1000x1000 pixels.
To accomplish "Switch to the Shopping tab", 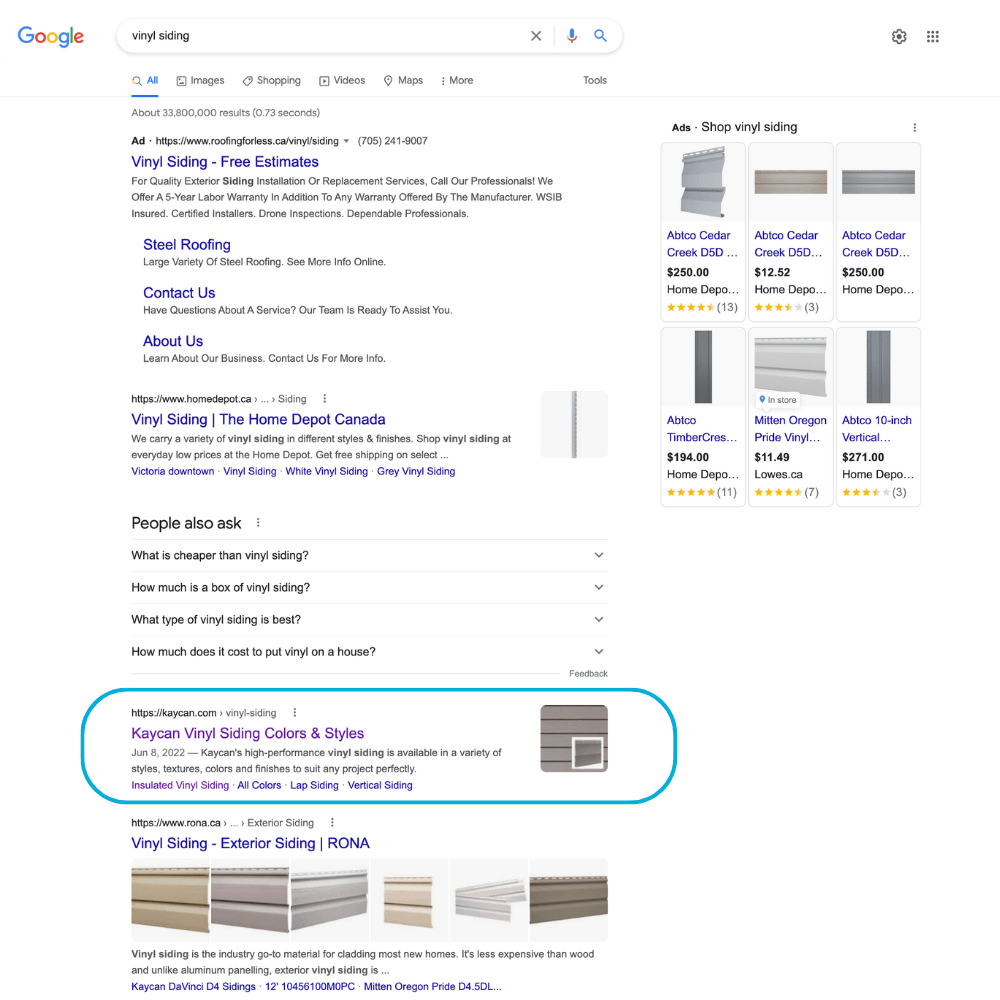I will pyautogui.click(x=272, y=80).
